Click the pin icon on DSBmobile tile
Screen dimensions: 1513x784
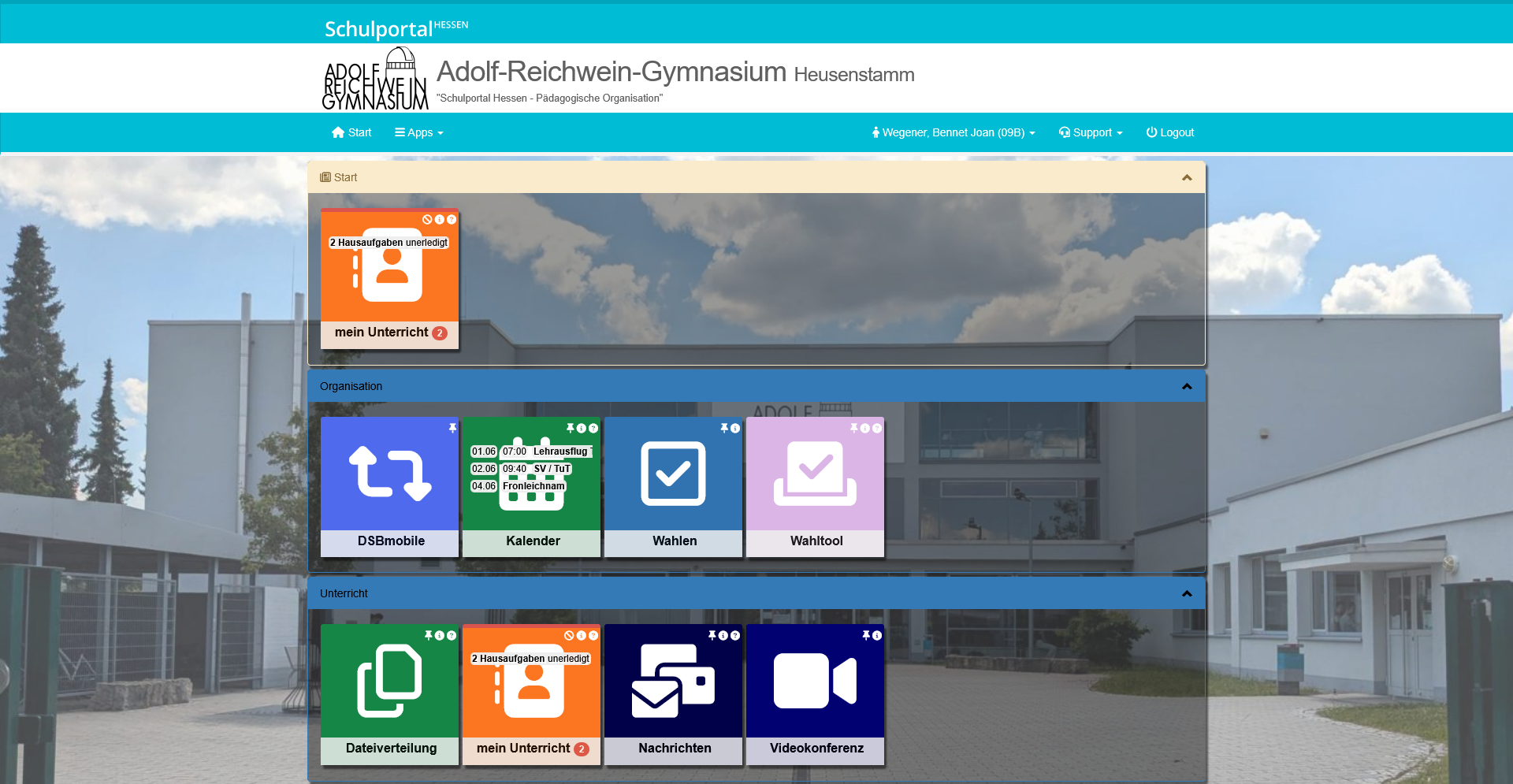[452, 428]
